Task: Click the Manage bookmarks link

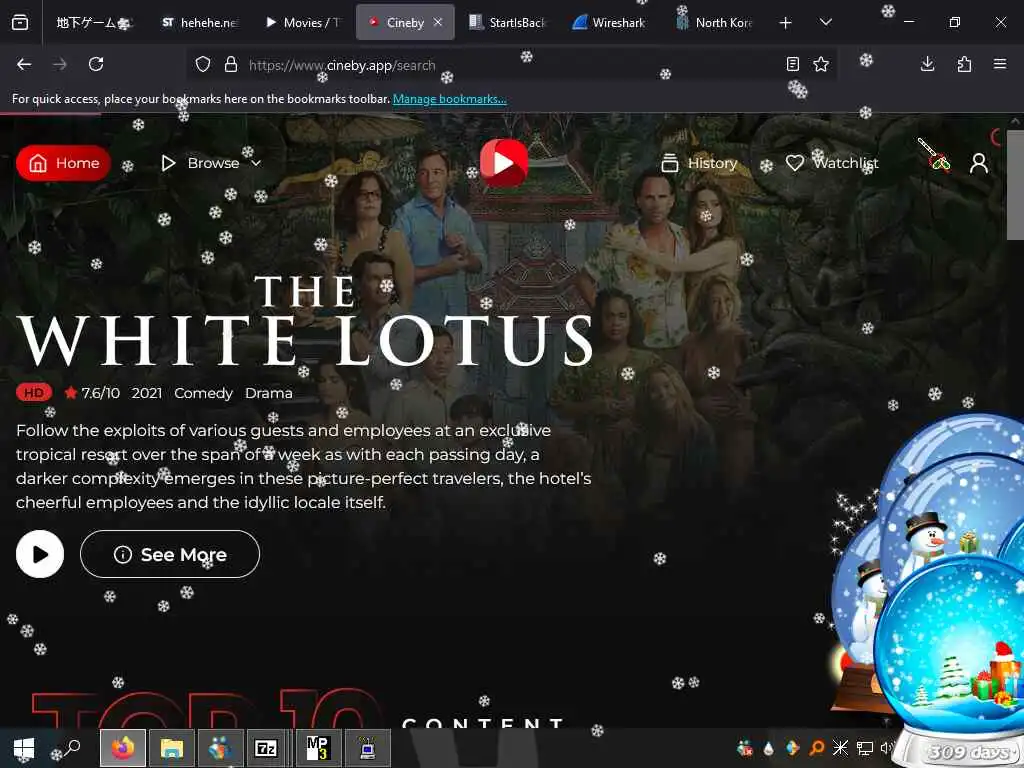Action: tap(449, 99)
